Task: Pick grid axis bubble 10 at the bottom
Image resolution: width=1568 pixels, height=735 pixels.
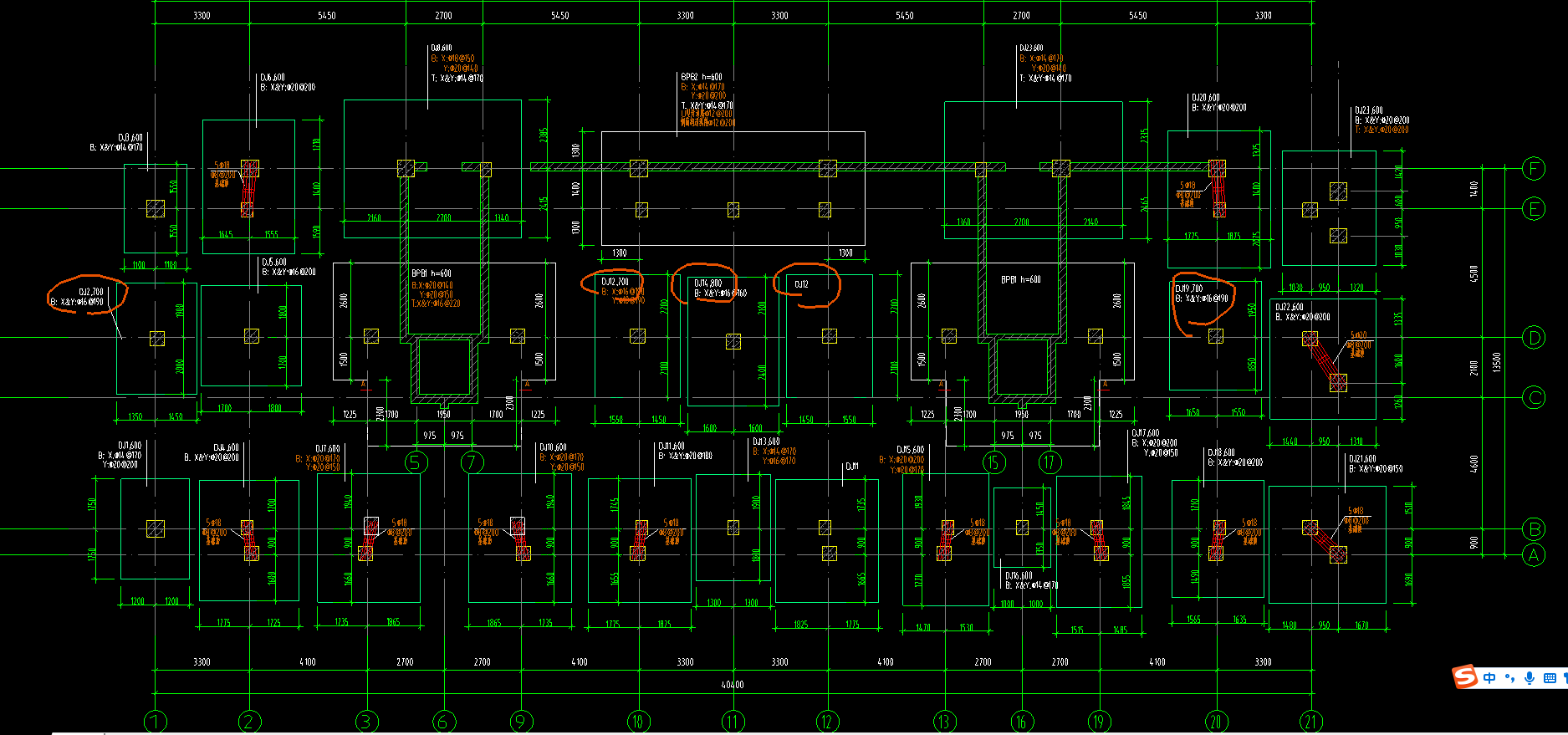Action: [x=638, y=722]
